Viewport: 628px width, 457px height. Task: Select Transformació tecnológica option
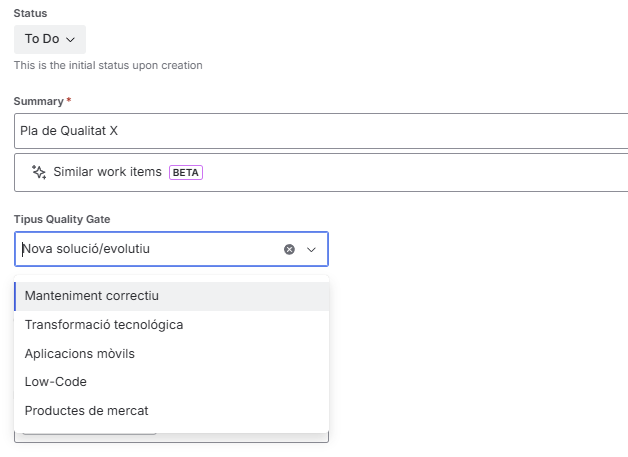(x=171, y=325)
